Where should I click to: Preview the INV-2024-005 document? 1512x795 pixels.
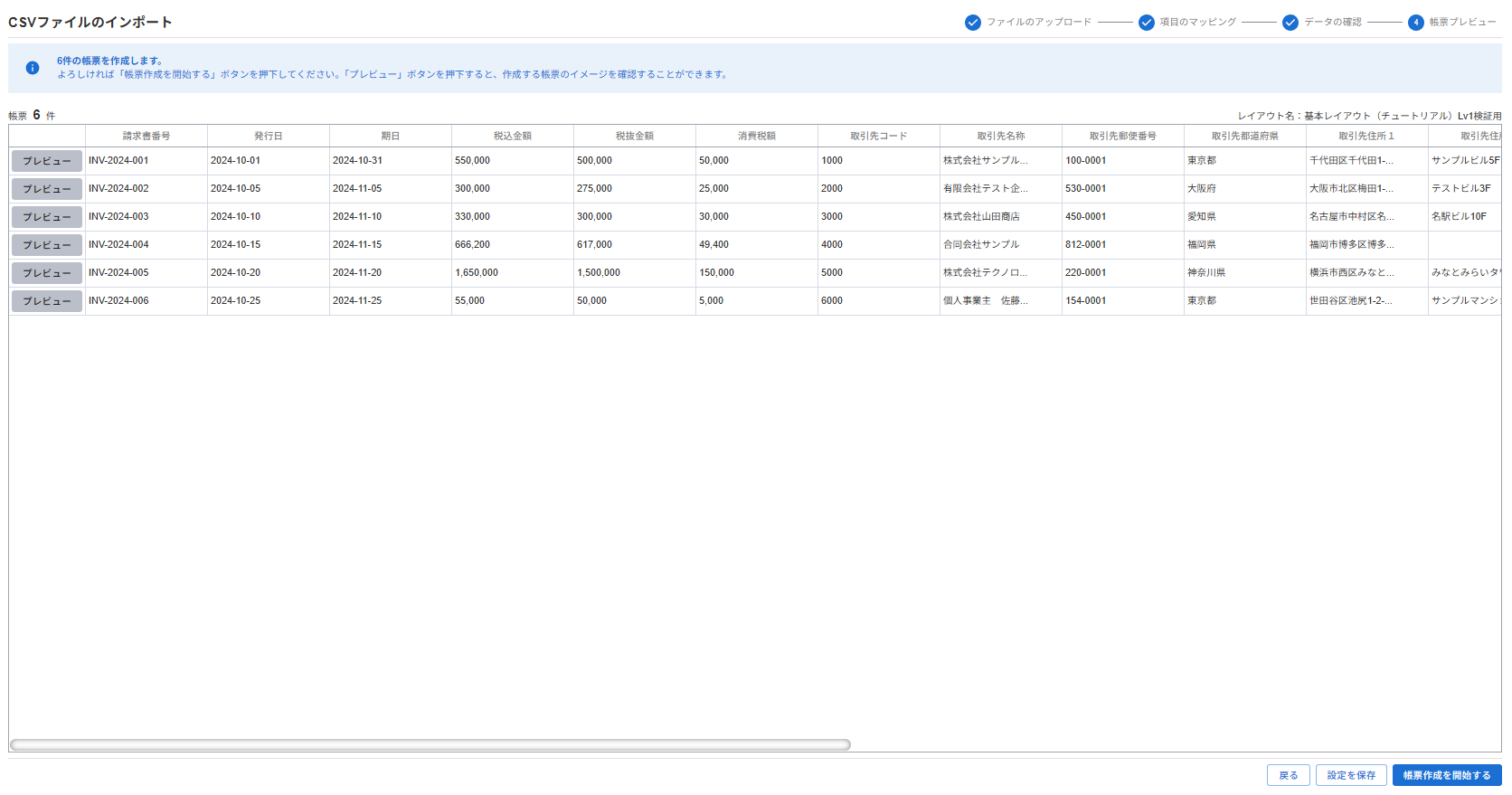[47, 273]
